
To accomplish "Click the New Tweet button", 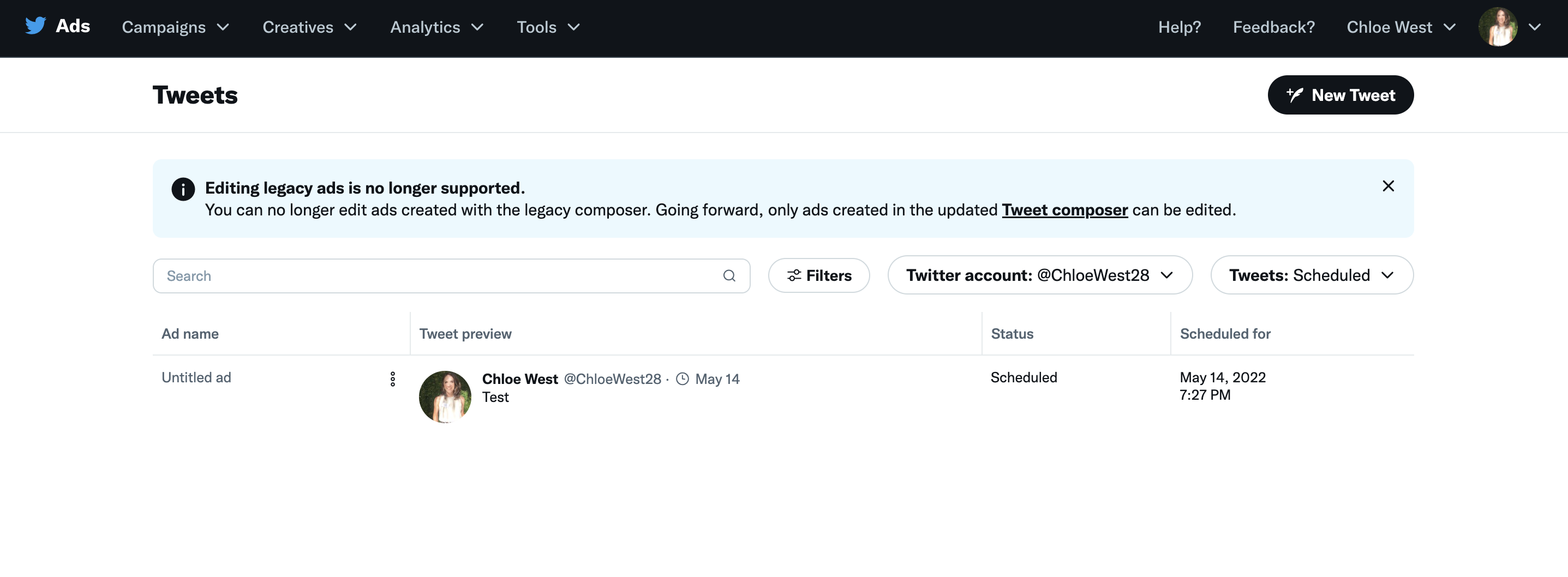I will [x=1340, y=95].
